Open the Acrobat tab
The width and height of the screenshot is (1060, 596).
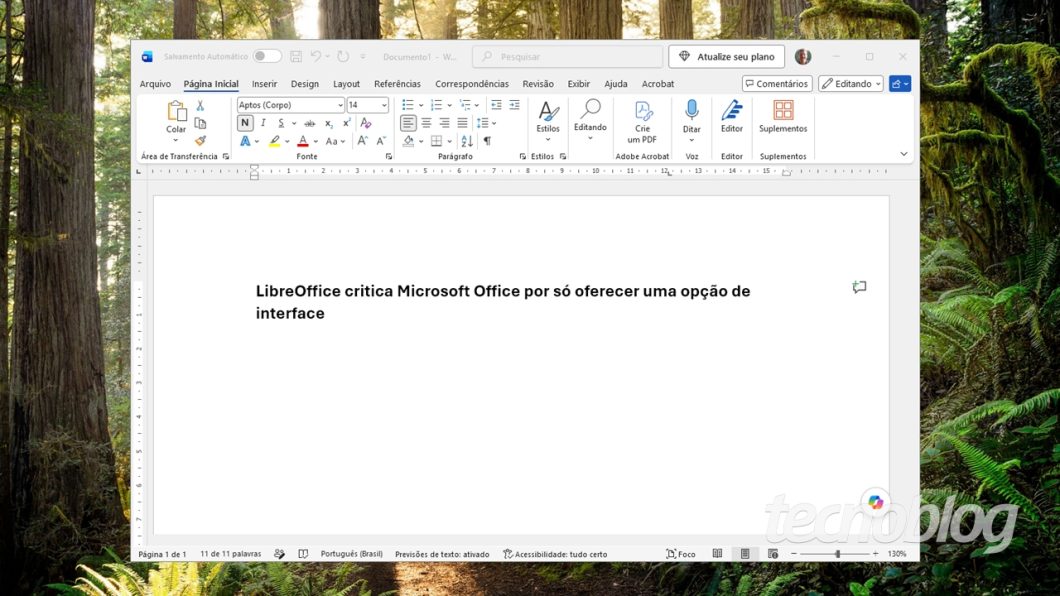(x=658, y=84)
